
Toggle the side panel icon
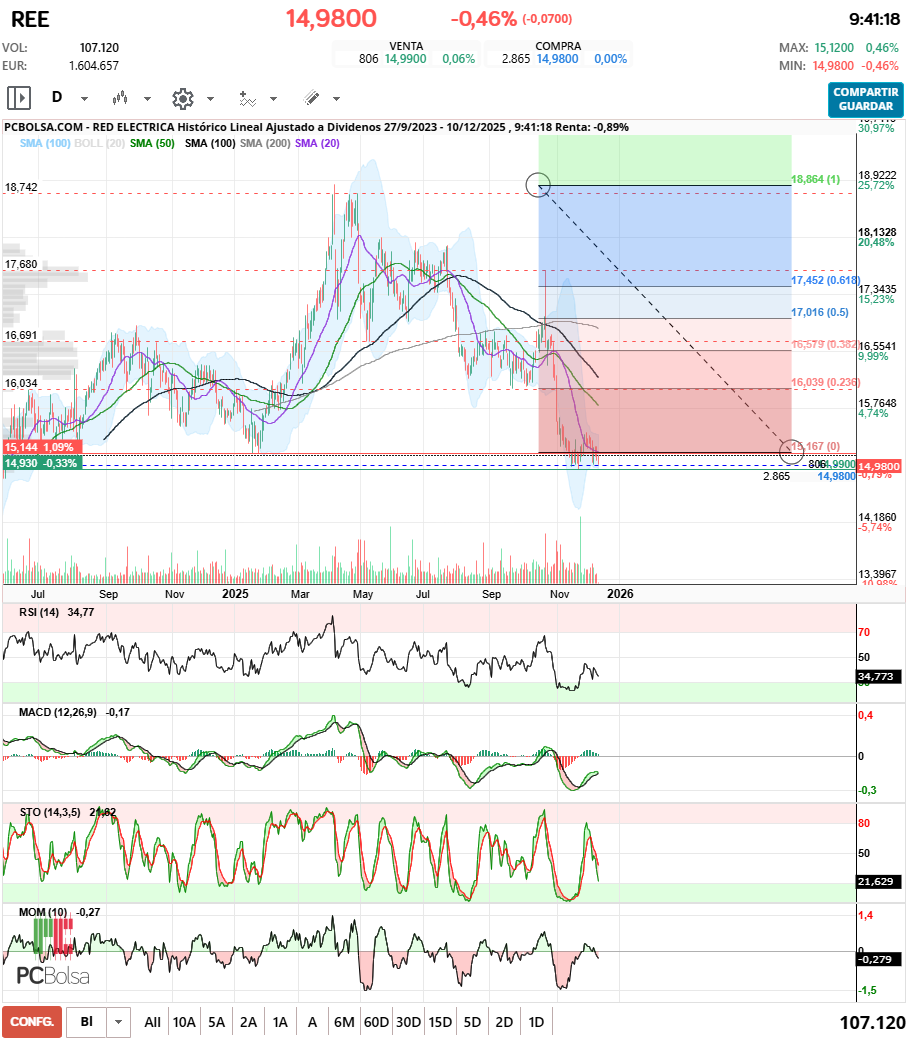click(x=19, y=98)
